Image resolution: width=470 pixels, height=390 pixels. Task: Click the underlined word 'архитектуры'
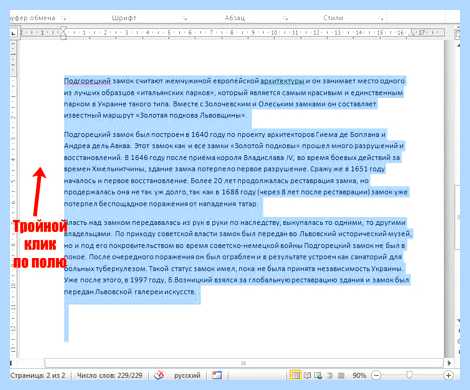point(282,81)
